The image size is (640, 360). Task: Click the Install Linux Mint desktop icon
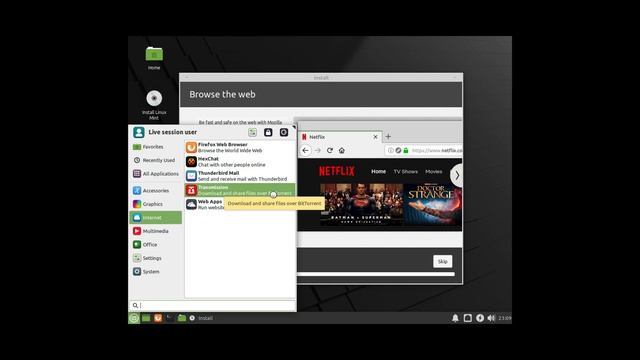(x=154, y=105)
